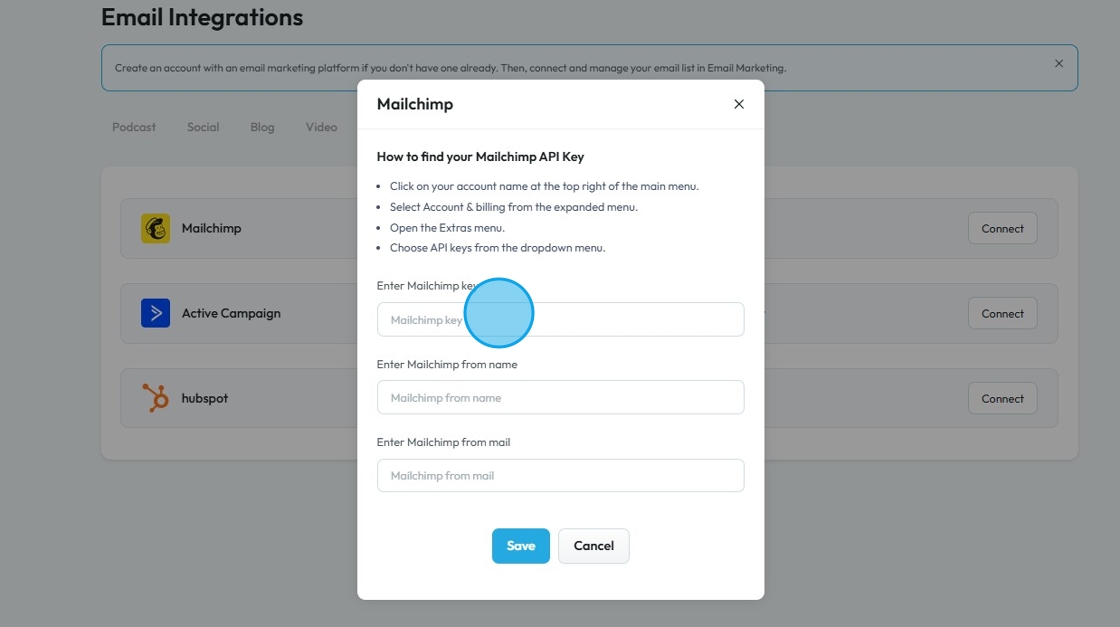Go to the Video tab
The height and width of the screenshot is (627, 1120).
(321, 127)
